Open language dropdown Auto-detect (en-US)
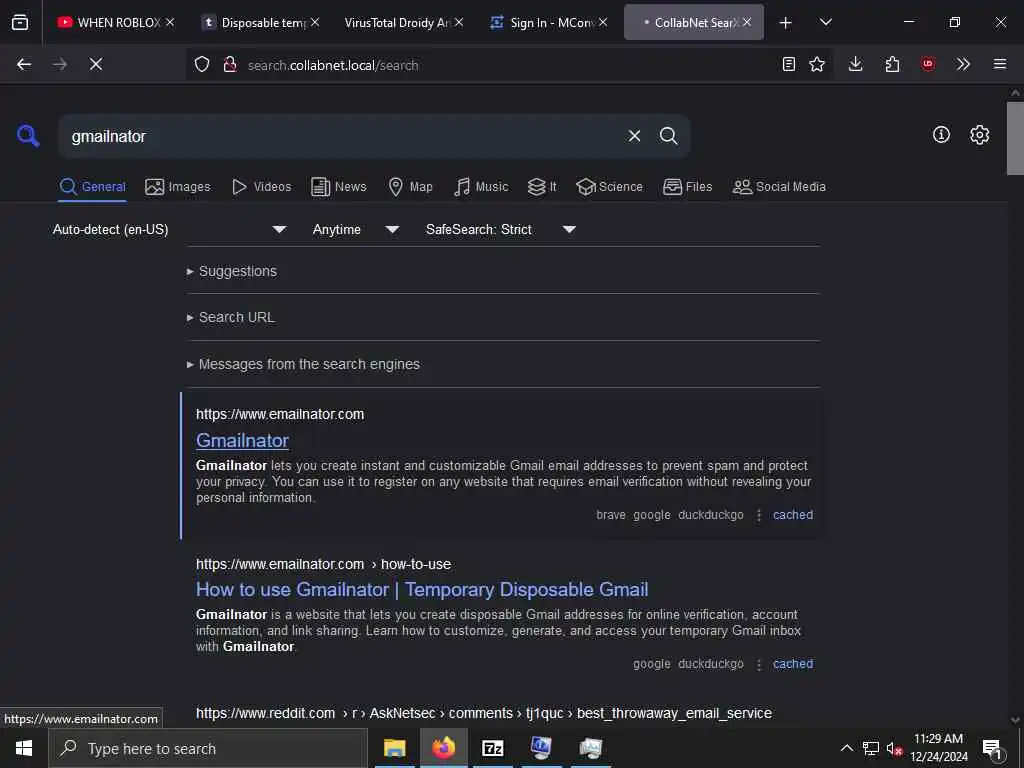The image size is (1024, 768). click(x=170, y=229)
